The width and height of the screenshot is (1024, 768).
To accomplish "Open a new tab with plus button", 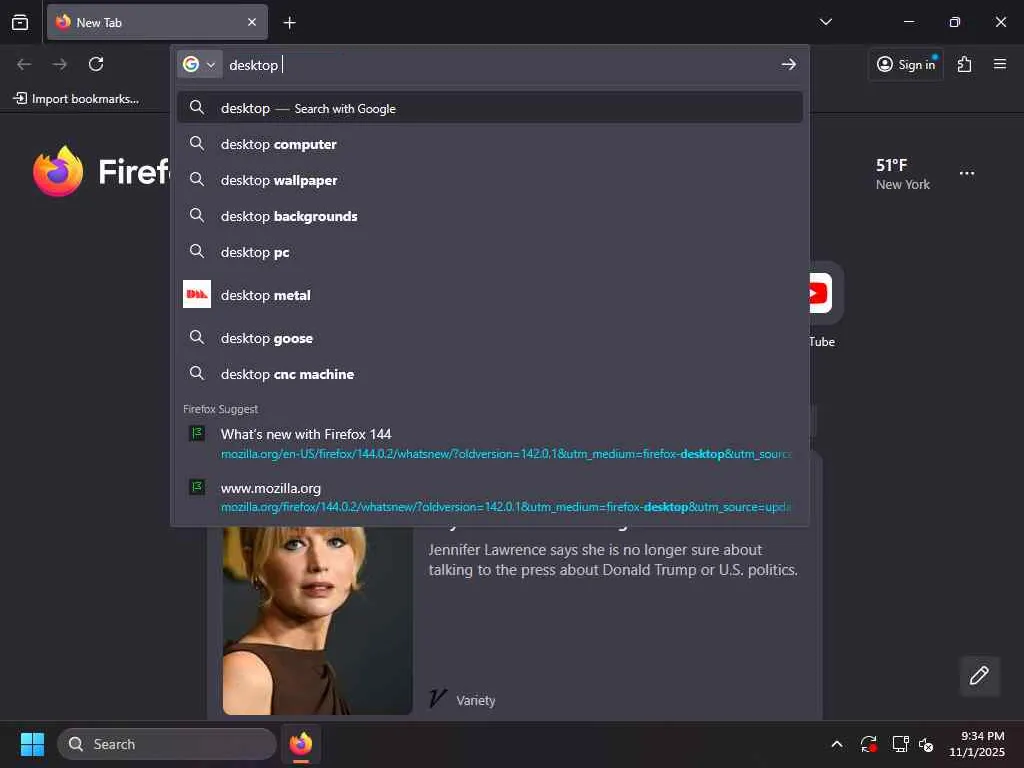I will click(289, 23).
